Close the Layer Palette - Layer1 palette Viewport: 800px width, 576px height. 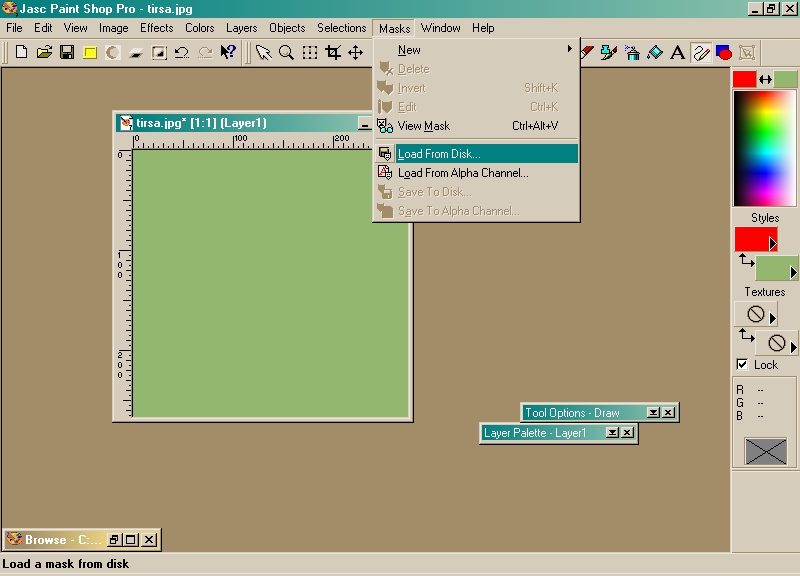click(x=628, y=433)
